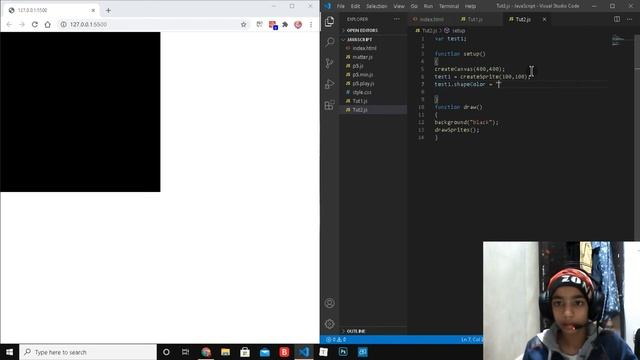Click the site information icon in the address bar
The image size is (640, 360).
pyautogui.click(x=63, y=24)
